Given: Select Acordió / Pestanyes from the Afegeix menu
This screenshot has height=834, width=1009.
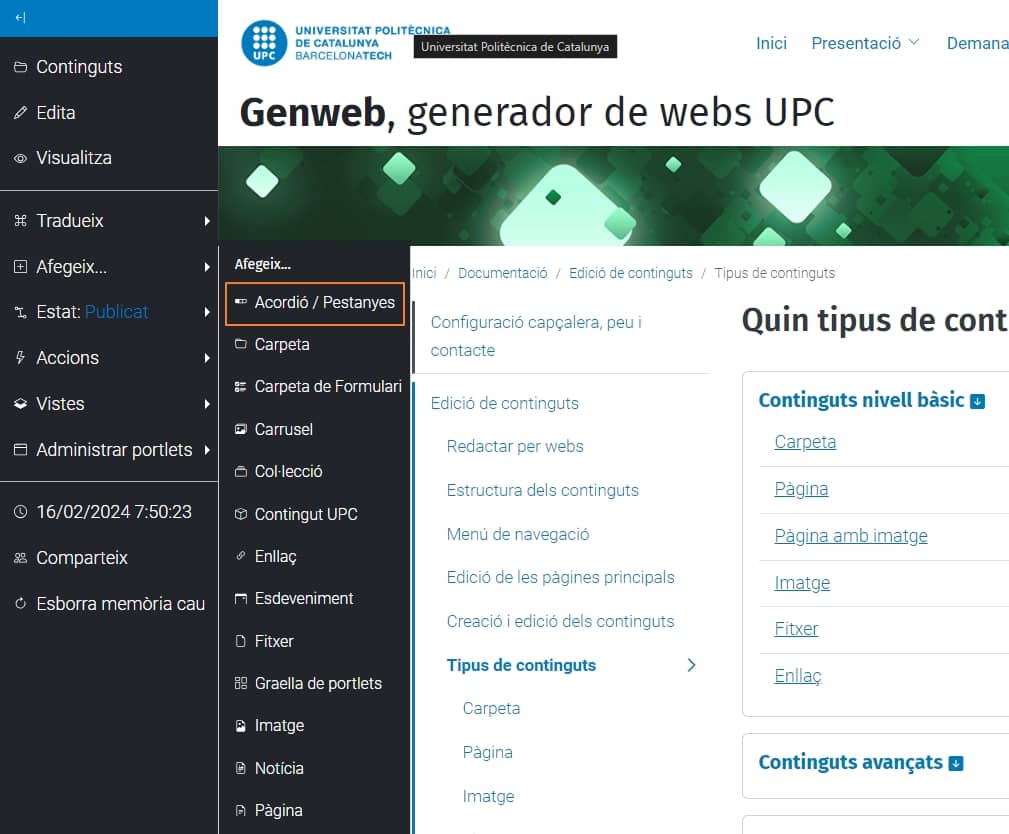Looking at the screenshot, I should [x=315, y=302].
